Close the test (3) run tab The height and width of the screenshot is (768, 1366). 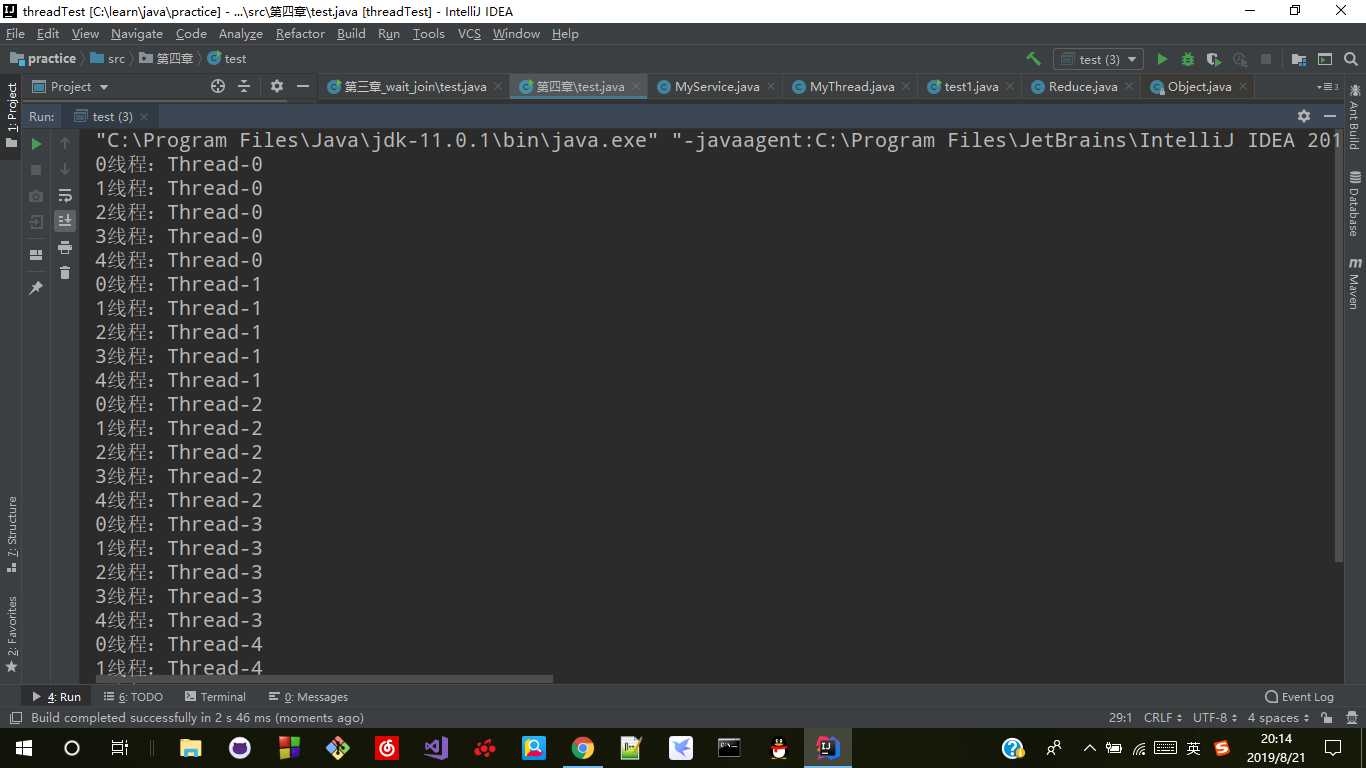[144, 117]
